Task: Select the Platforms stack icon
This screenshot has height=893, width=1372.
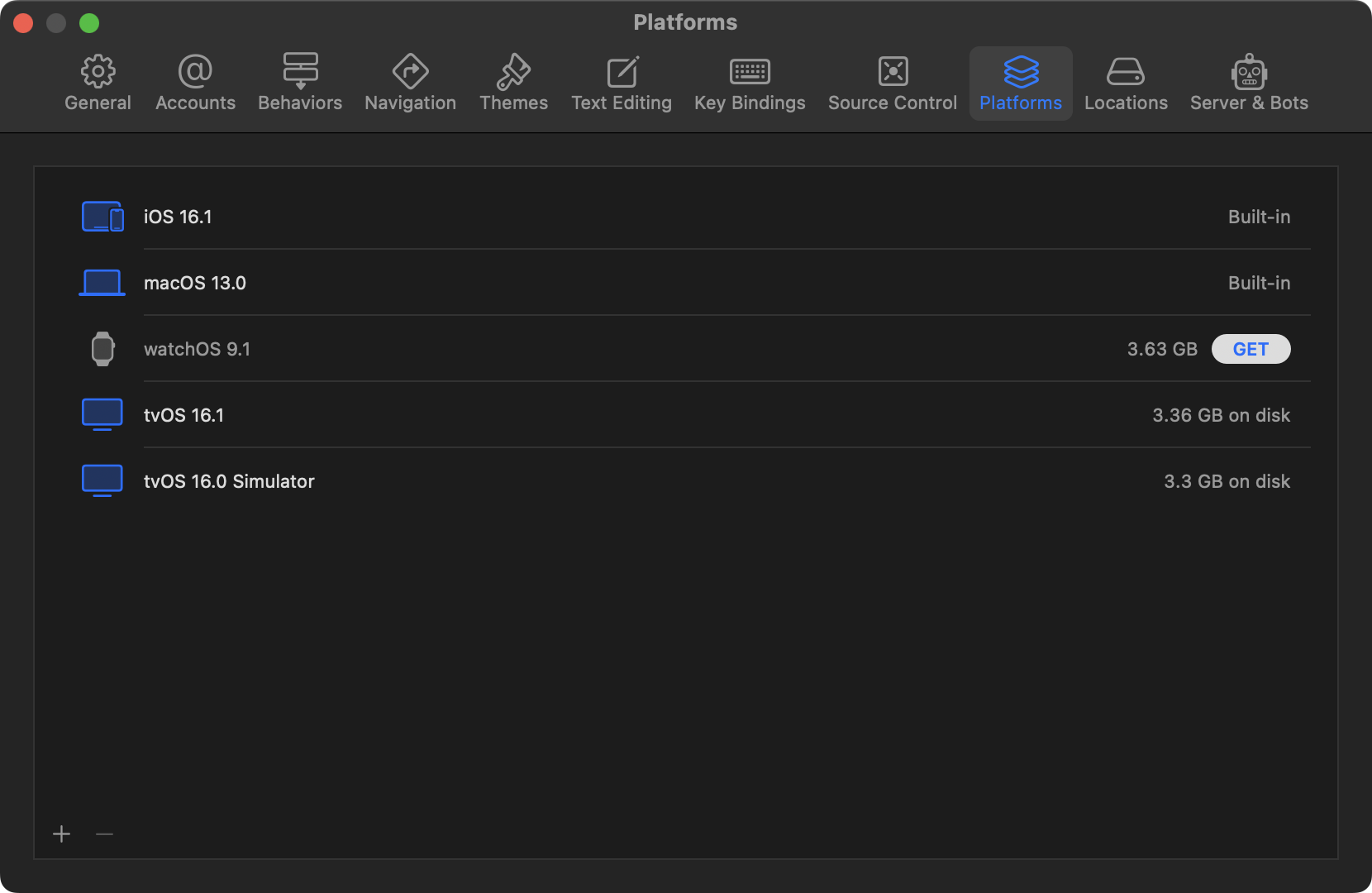Action: click(1021, 71)
